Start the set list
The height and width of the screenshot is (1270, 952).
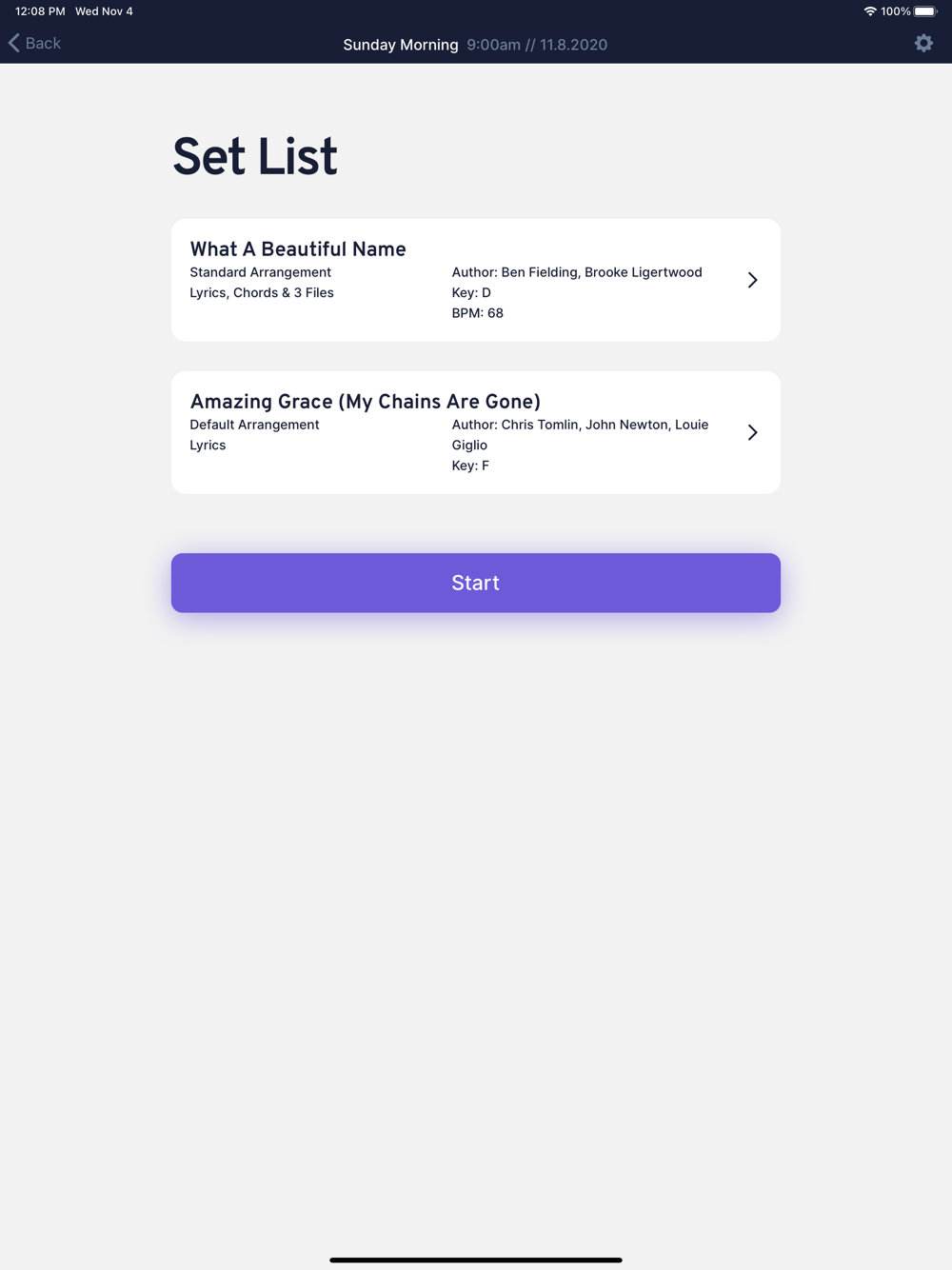point(476,583)
